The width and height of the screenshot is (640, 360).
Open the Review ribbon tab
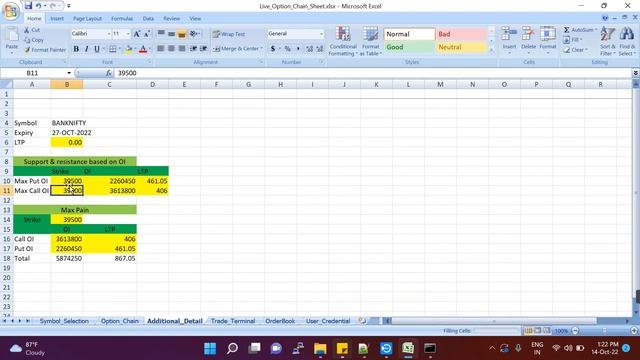click(171, 19)
